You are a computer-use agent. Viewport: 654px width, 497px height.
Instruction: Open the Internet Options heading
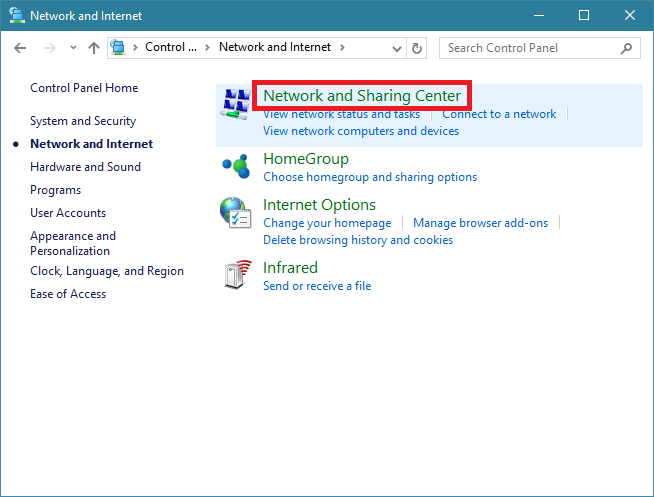coord(319,205)
